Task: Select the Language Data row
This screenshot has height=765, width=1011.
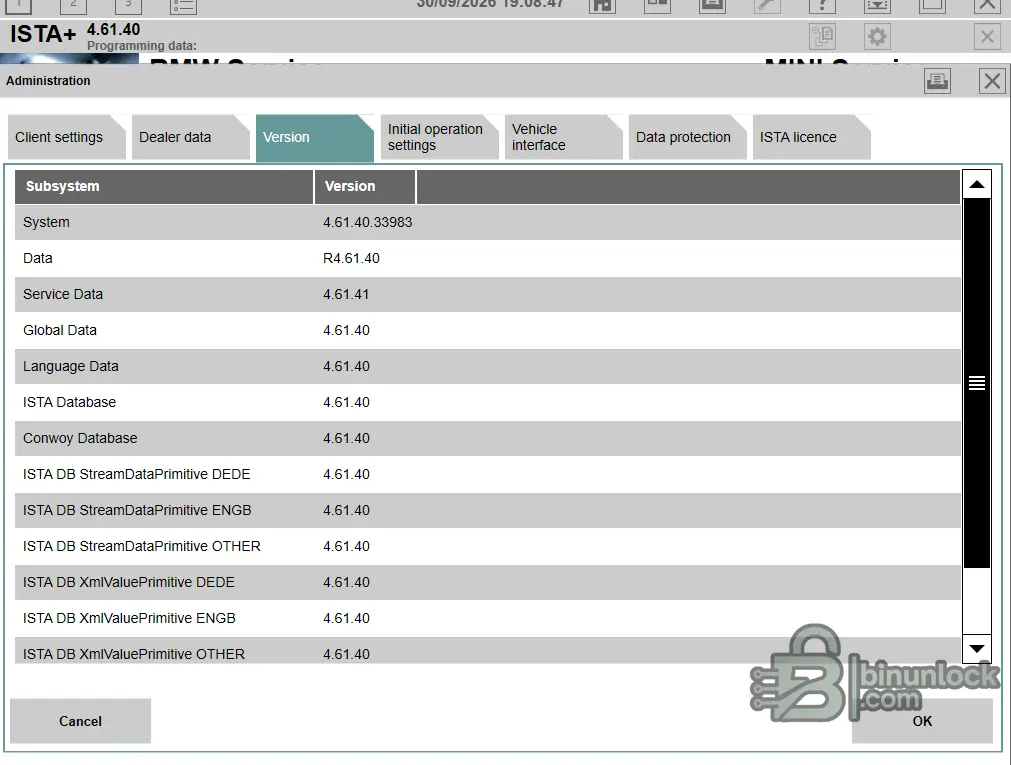Action: click(x=487, y=366)
